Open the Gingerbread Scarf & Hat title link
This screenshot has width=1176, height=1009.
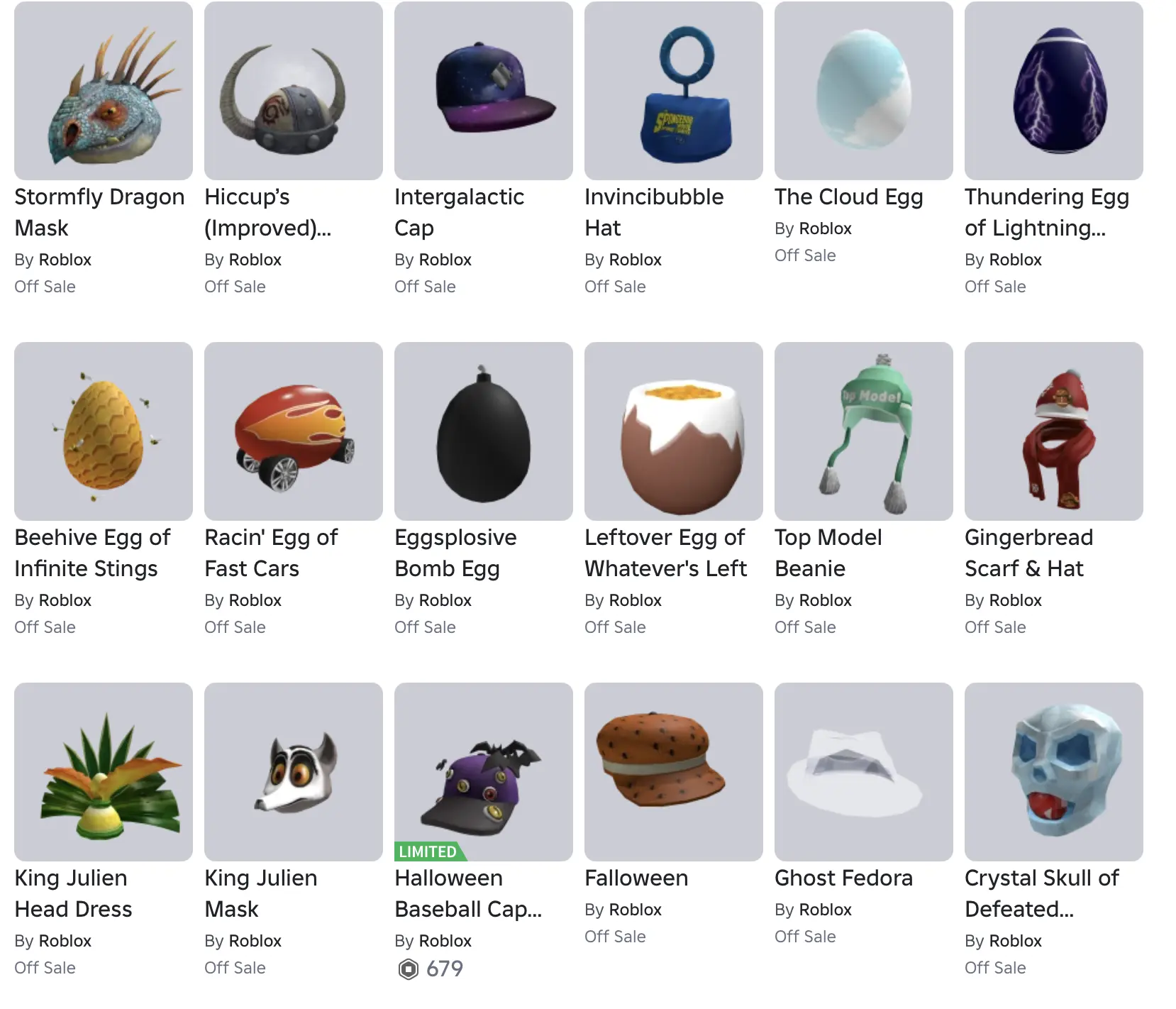pyautogui.click(x=1029, y=553)
